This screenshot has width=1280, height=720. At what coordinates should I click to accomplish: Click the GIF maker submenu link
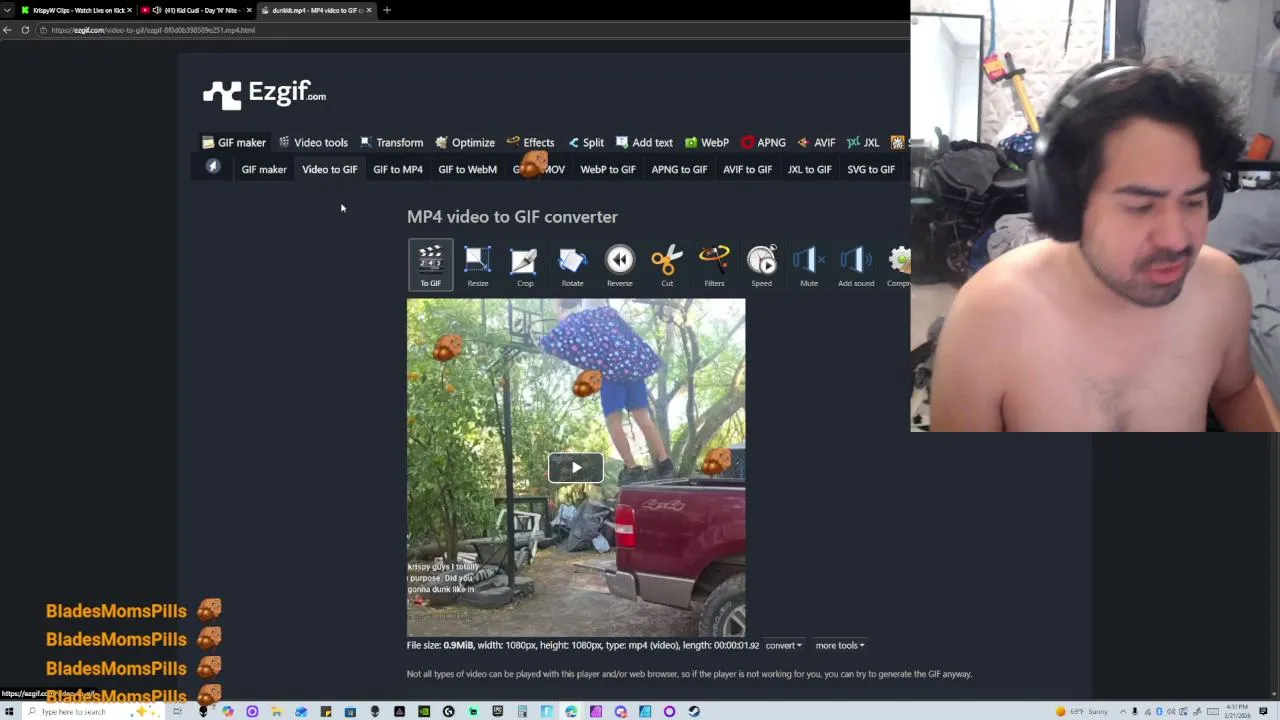tap(264, 169)
